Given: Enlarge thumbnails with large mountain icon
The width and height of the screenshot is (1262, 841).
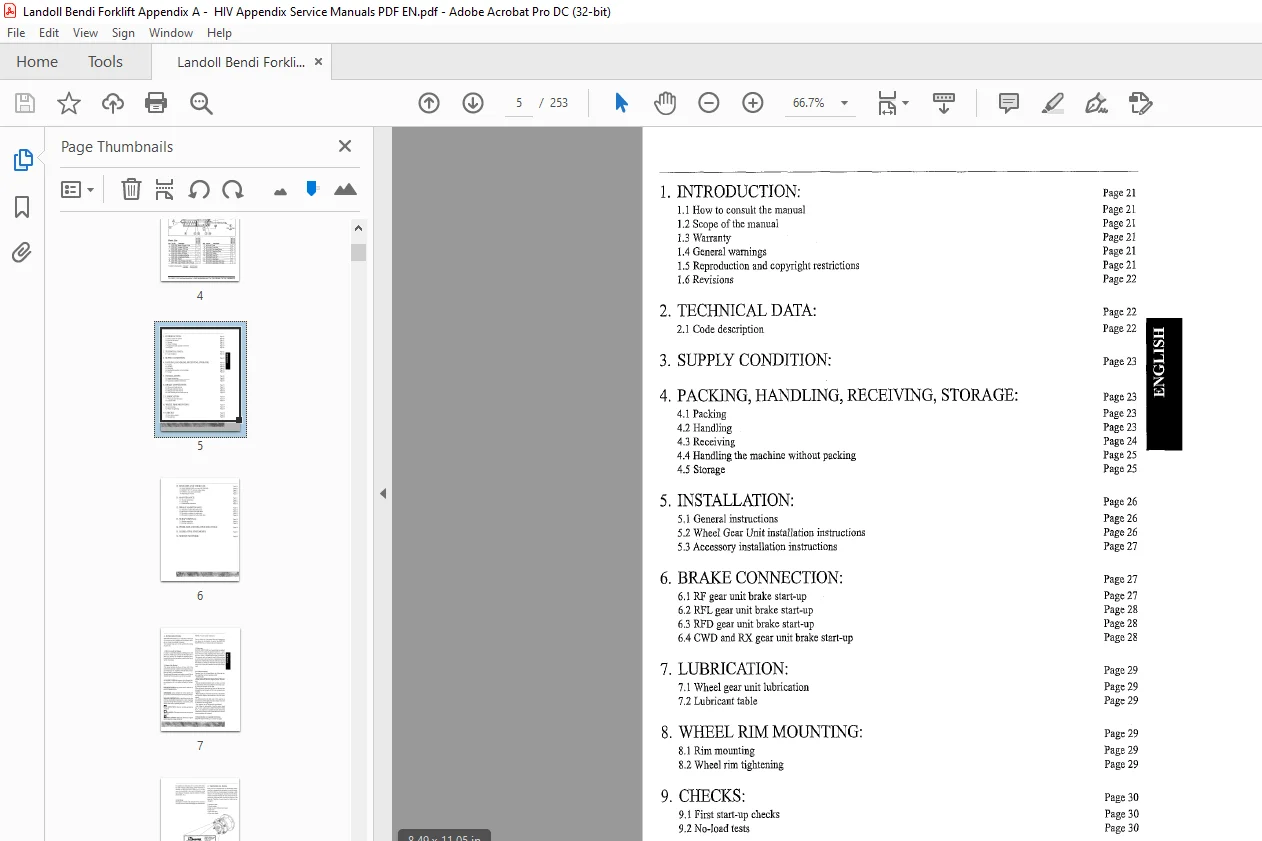Looking at the screenshot, I should [x=345, y=189].
